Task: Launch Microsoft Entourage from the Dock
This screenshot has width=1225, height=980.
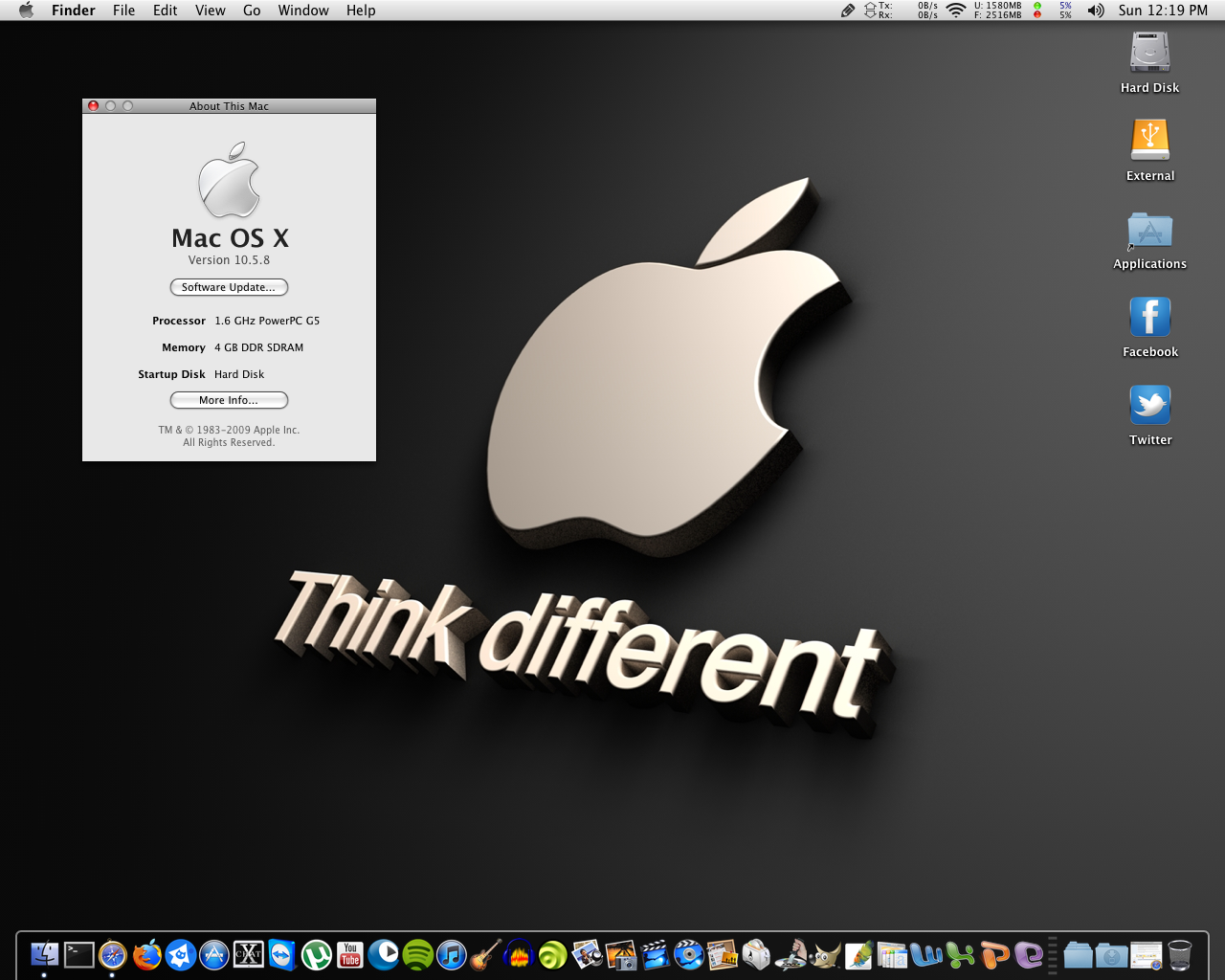Action: click(1029, 954)
